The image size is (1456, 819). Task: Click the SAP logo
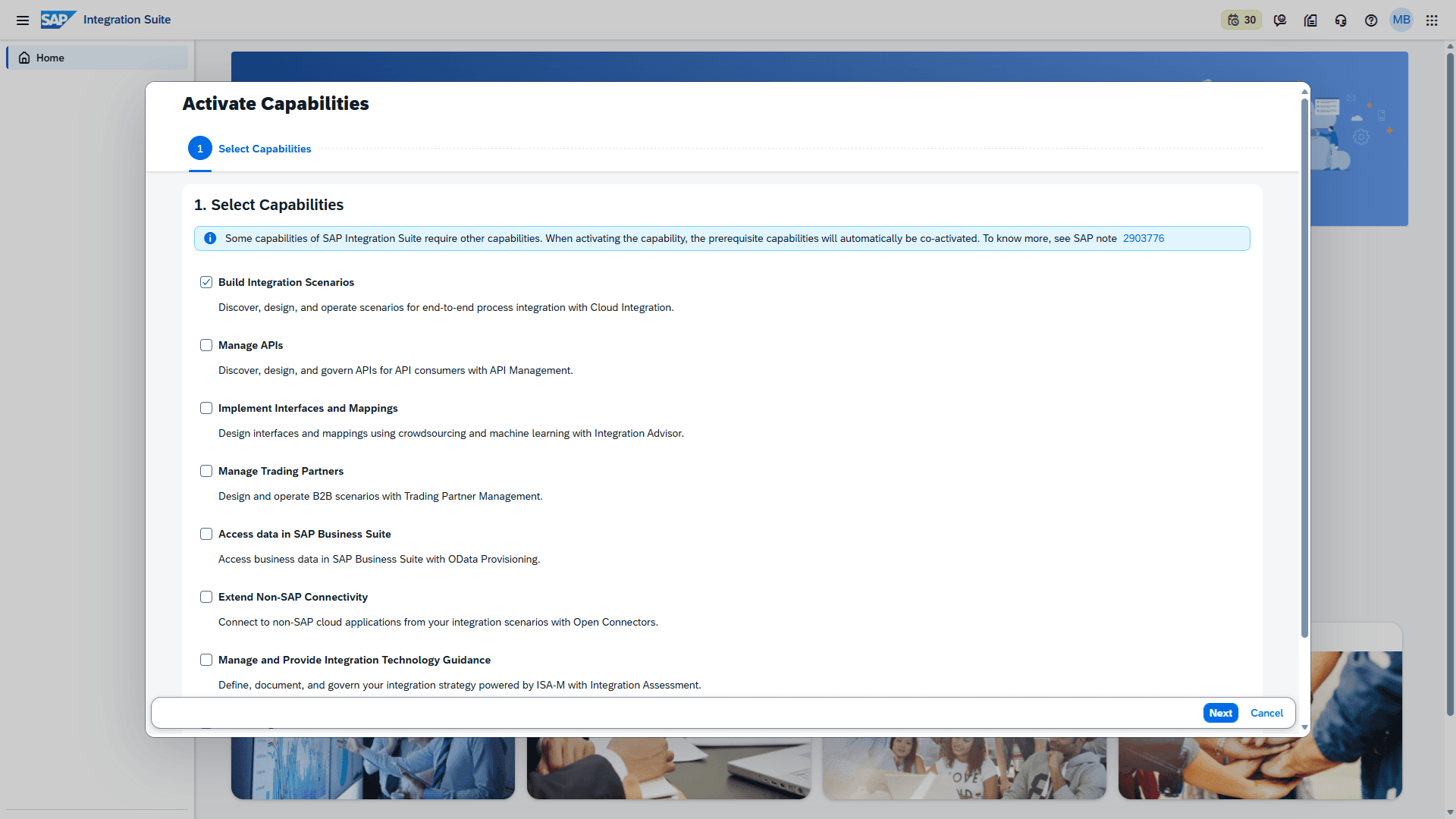click(58, 20)
